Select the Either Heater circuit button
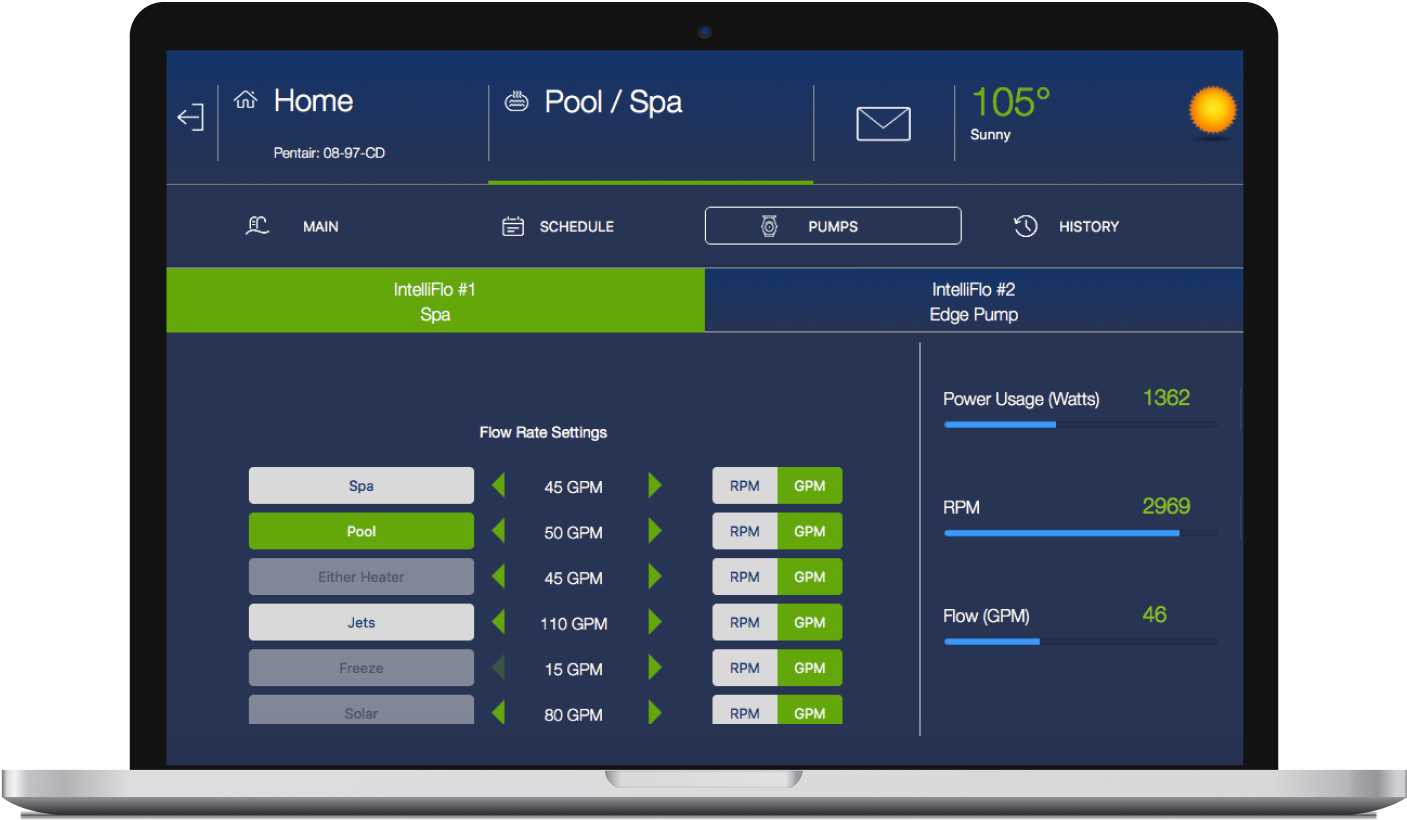Screen dimensions: 1407x820 [361, 577]
